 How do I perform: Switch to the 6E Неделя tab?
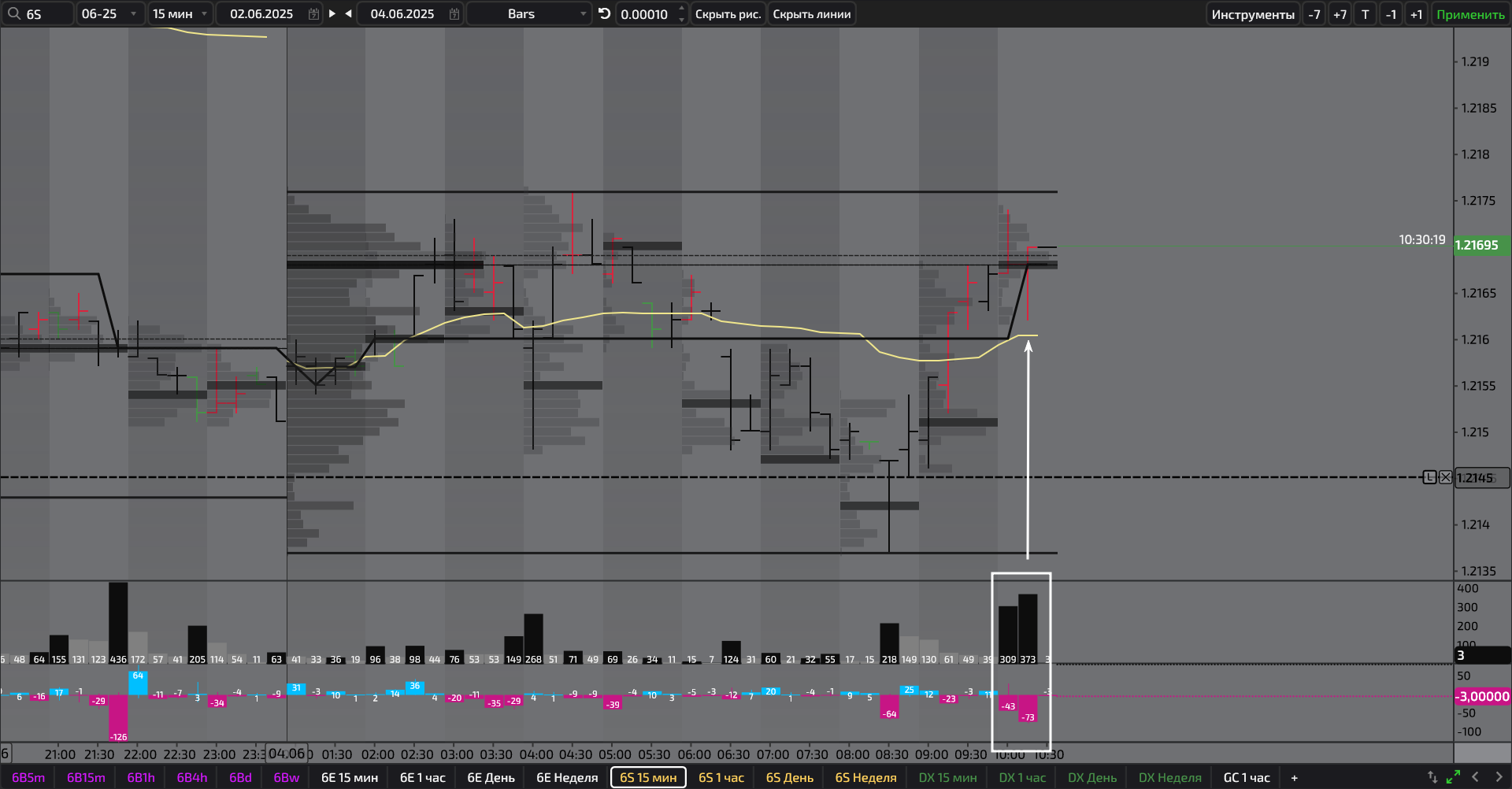click(x=567, y=777)
